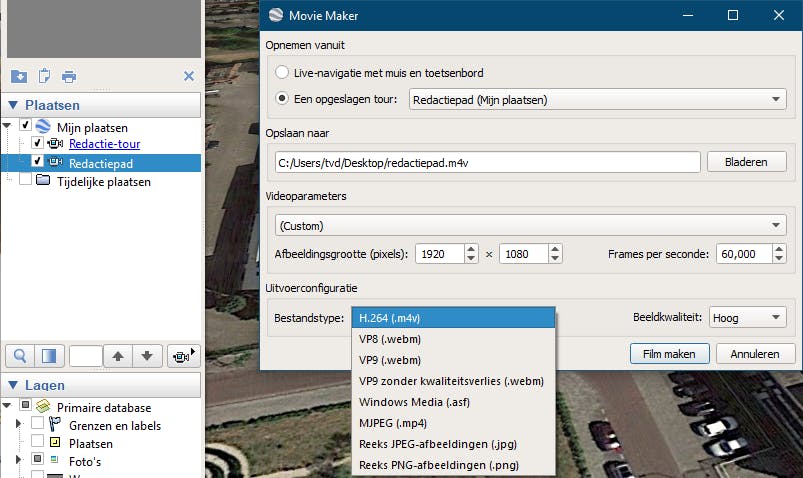Uncheck the Redactiepad checkbox
The width and height of the screenshot is (803, 478).
tap(37, 161)
